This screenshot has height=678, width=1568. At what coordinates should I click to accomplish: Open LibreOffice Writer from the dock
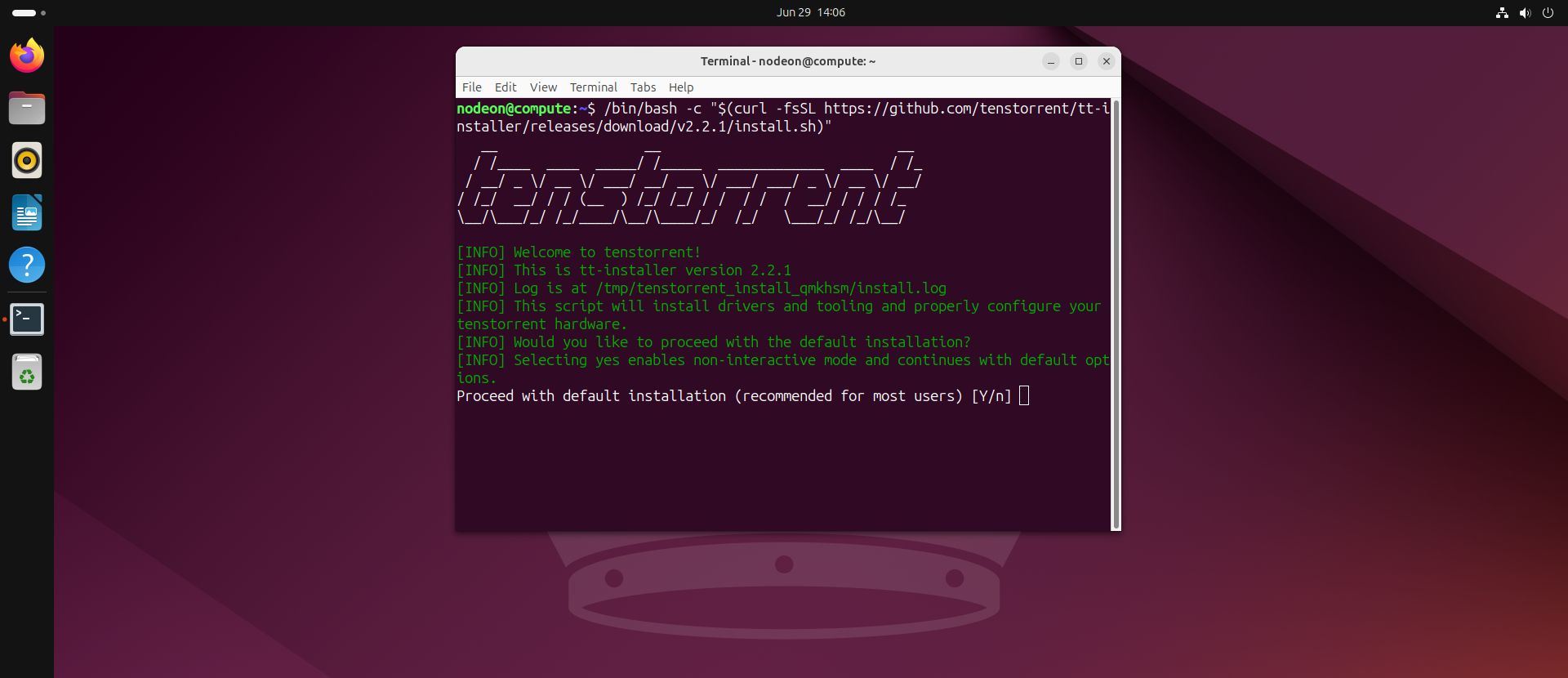(x=27, y=212)
